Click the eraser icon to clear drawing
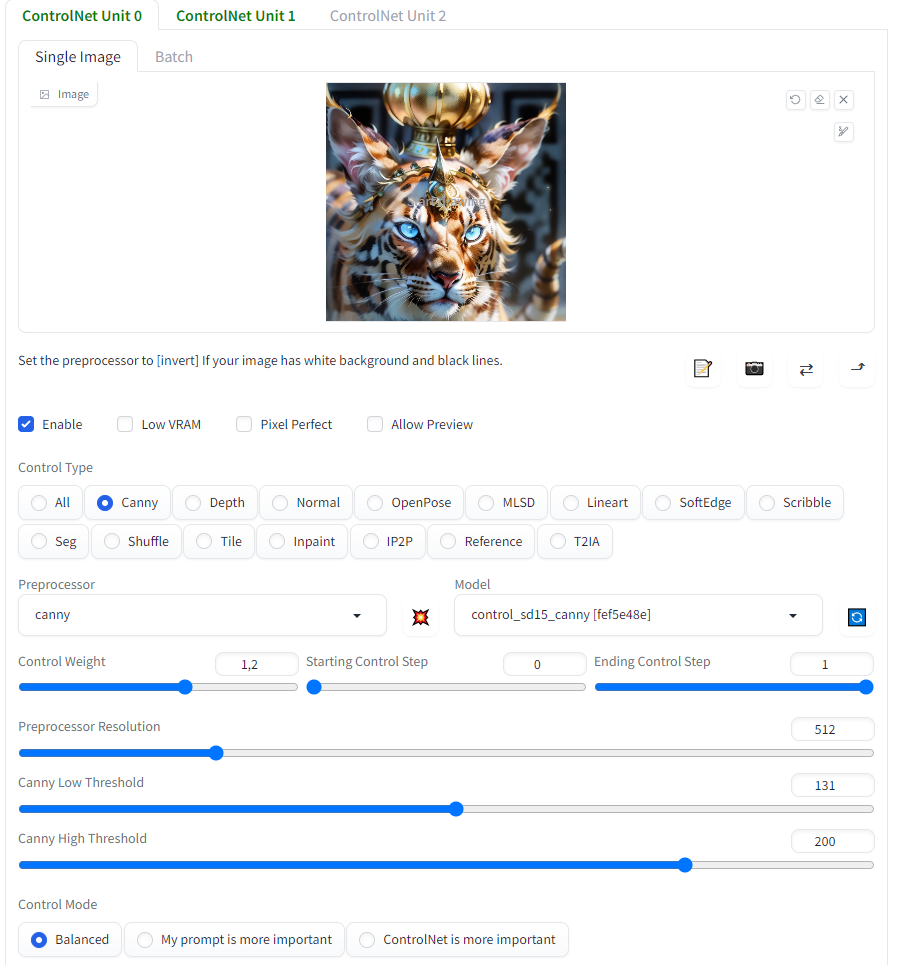The width and height of the screenshot is (908, 965). tap(820, 100)
